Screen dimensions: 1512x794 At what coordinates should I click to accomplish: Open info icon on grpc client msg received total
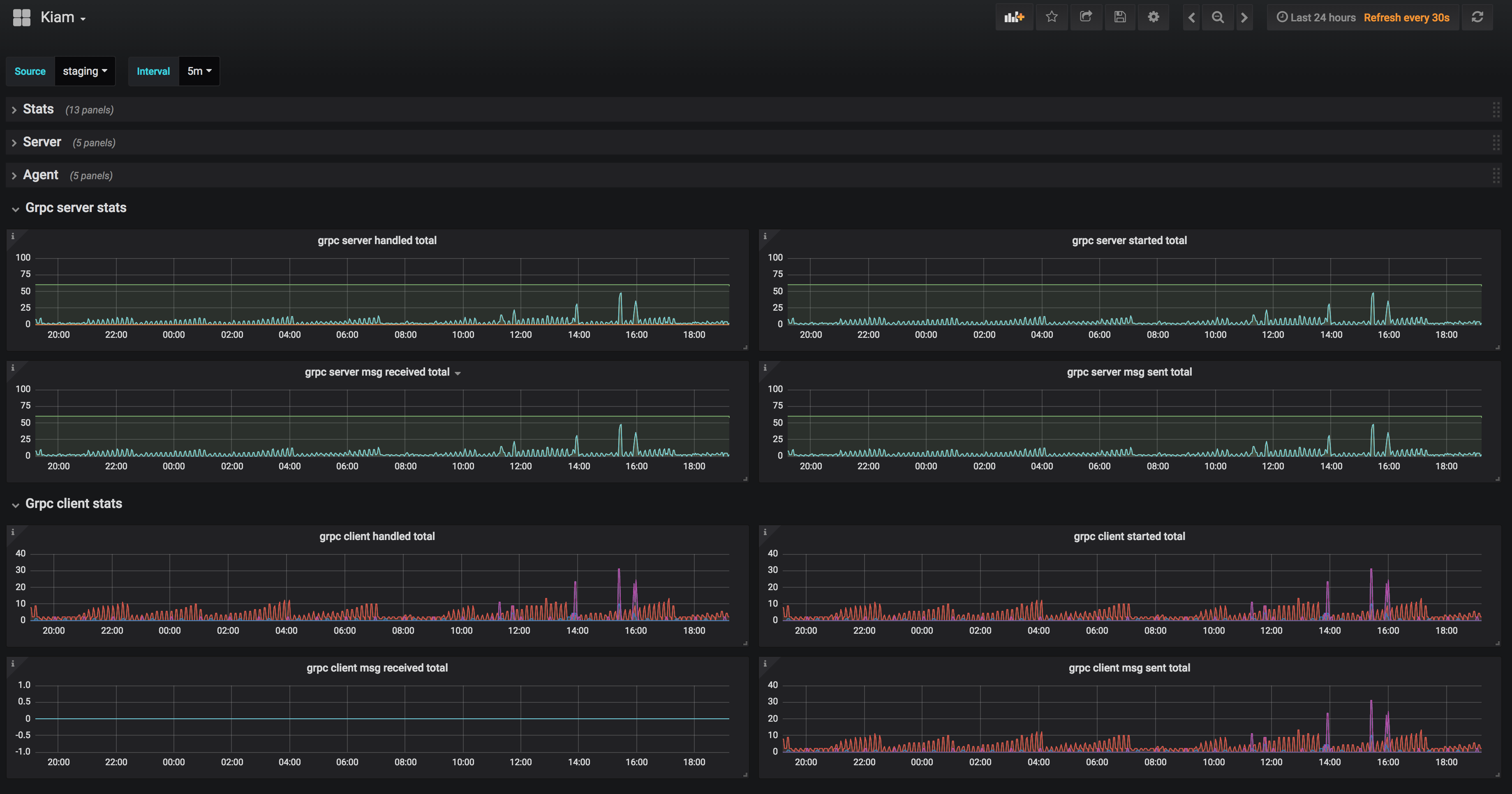tap(12, 664)
